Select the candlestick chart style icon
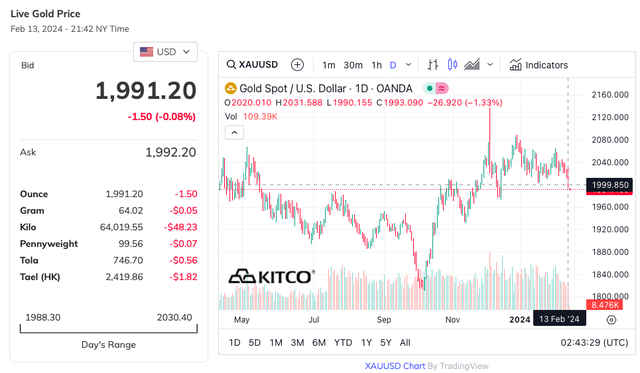This screenshot has width=640, height=373. [452, 64]
